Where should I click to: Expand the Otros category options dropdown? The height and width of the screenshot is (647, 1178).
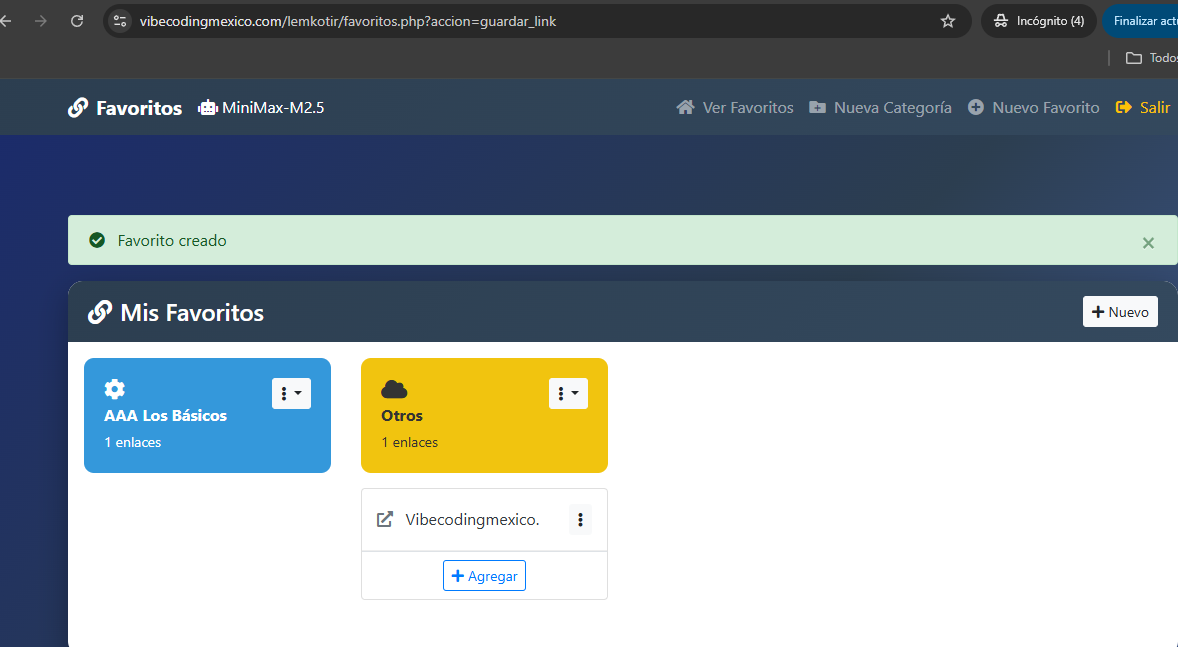click(568, 394)
